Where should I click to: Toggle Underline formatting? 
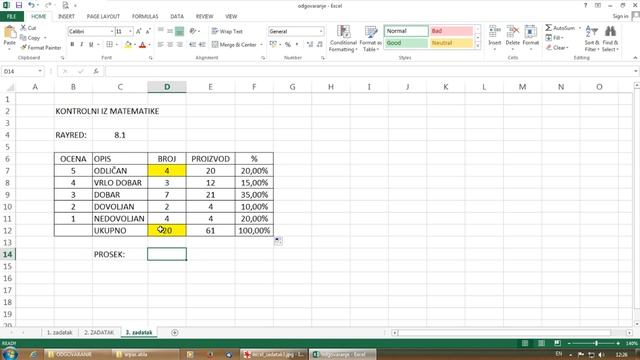pyautogui.click(x=91, y=44)
